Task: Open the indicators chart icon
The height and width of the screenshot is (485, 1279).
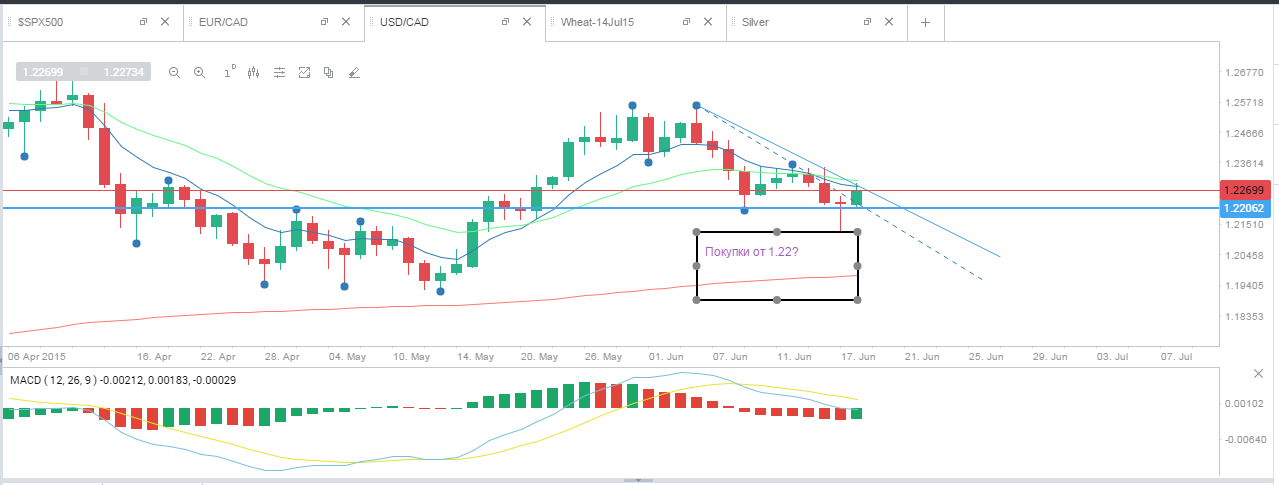Action: [304, 72]
